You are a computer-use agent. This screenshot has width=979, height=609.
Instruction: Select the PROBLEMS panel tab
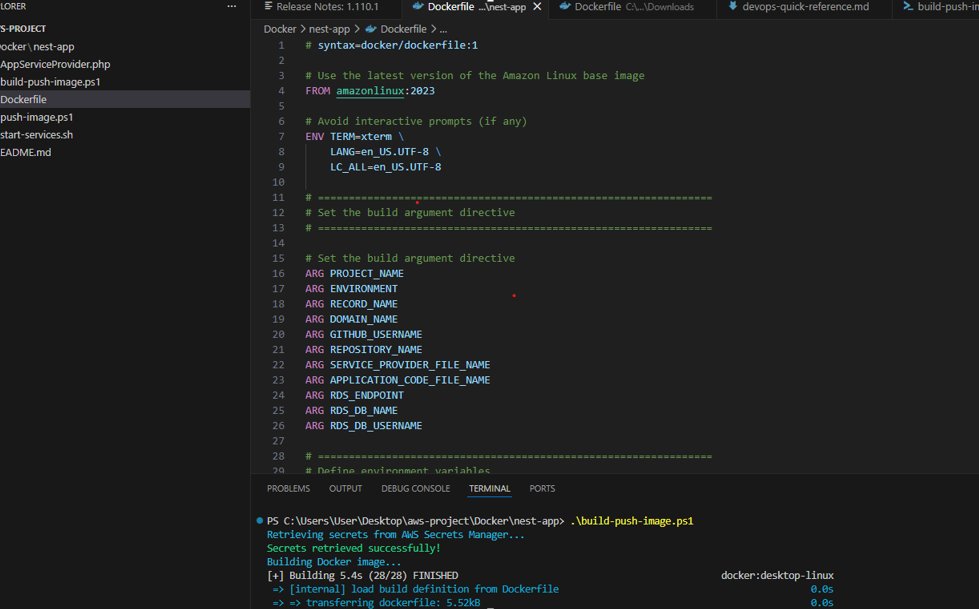tap(288, 488)
